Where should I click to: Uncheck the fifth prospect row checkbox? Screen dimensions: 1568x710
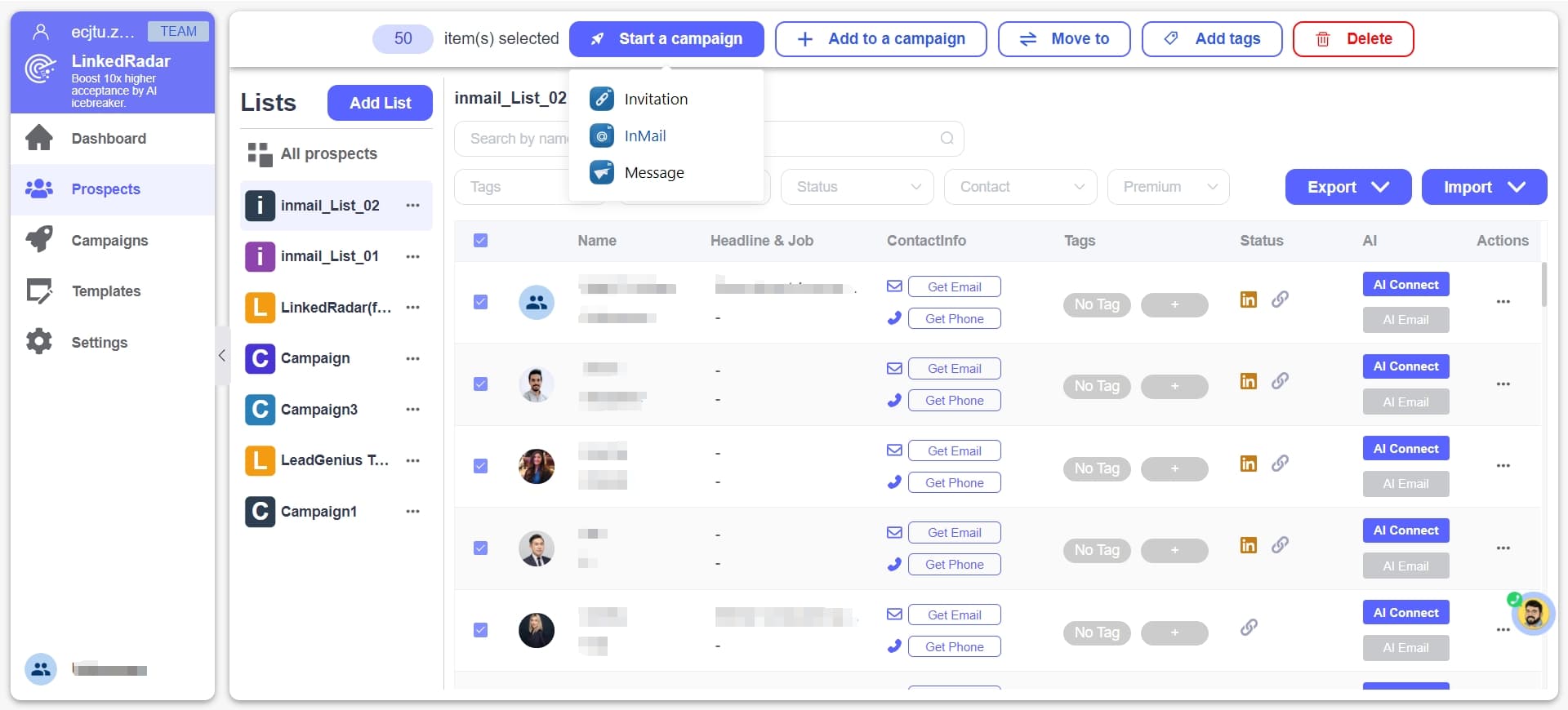480,630
